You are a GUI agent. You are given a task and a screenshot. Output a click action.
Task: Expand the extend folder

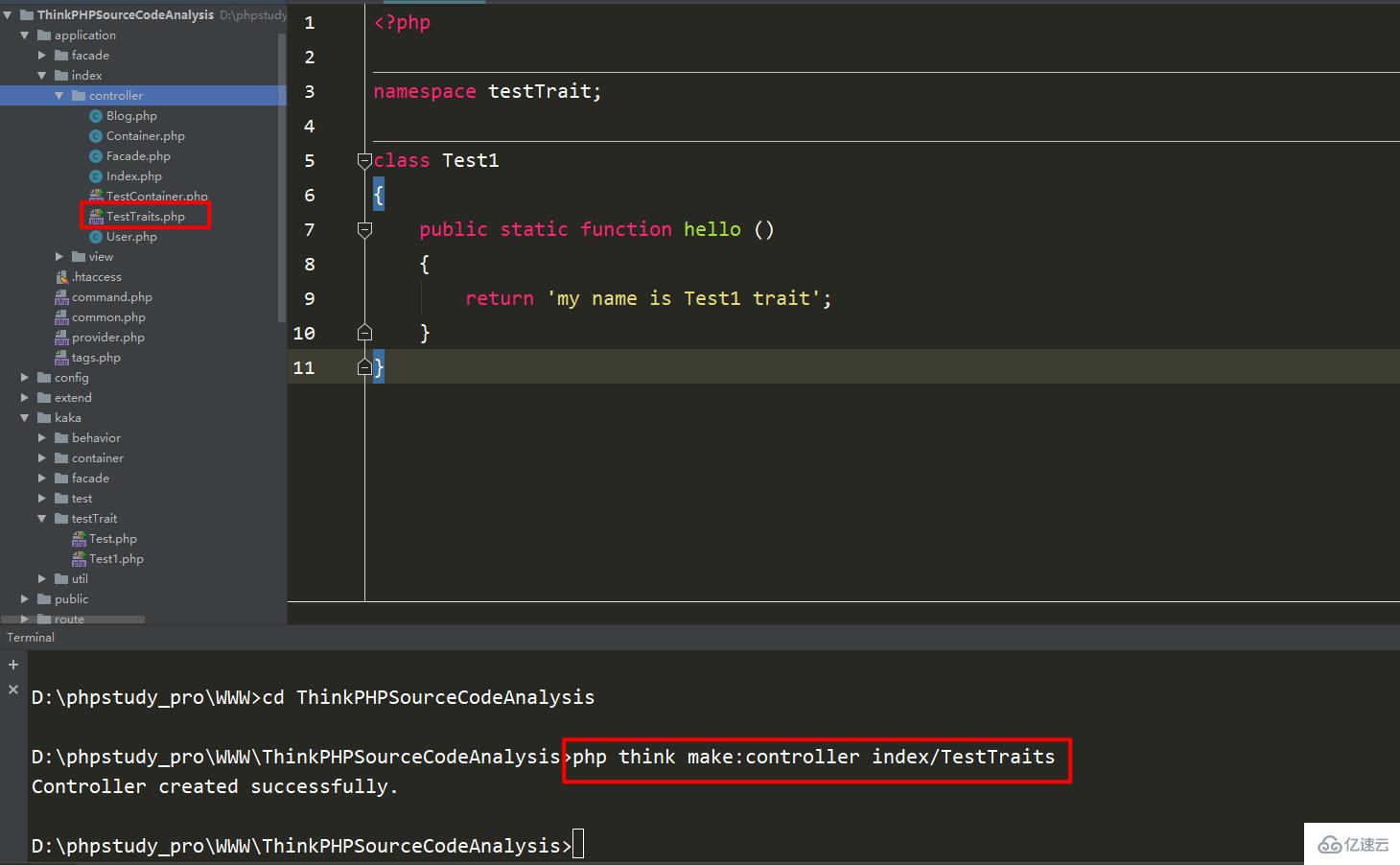pyautogui.click(x=25, y=398)
